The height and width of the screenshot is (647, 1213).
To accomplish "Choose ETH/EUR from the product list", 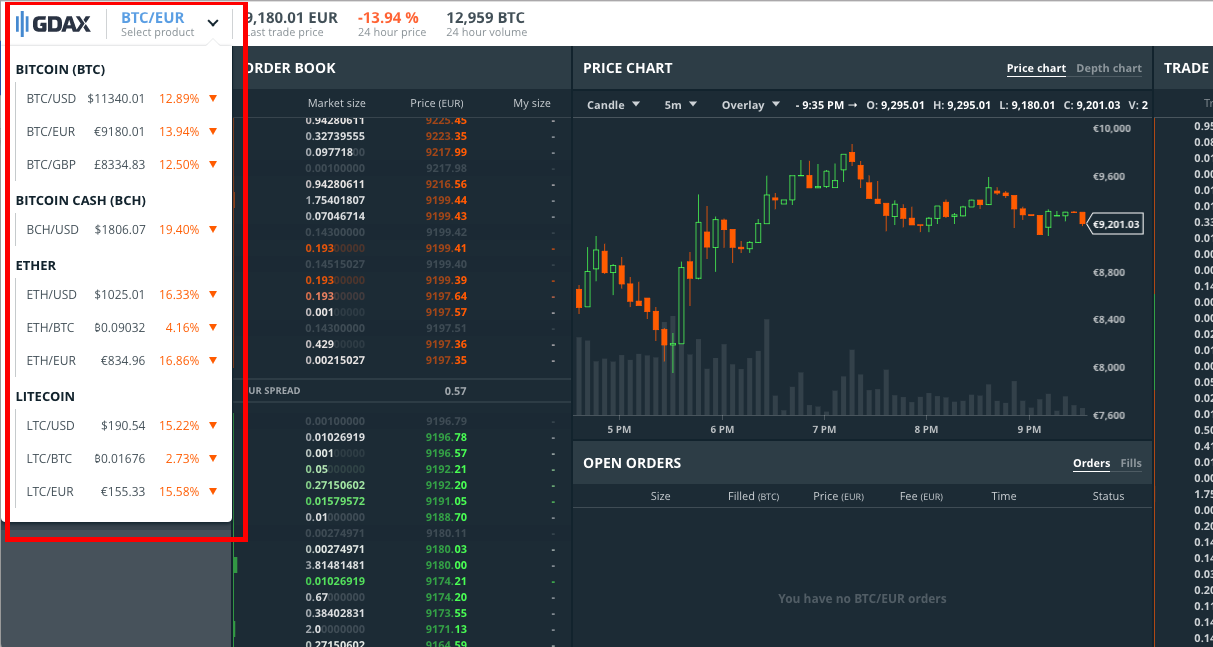I will [122, 360].
